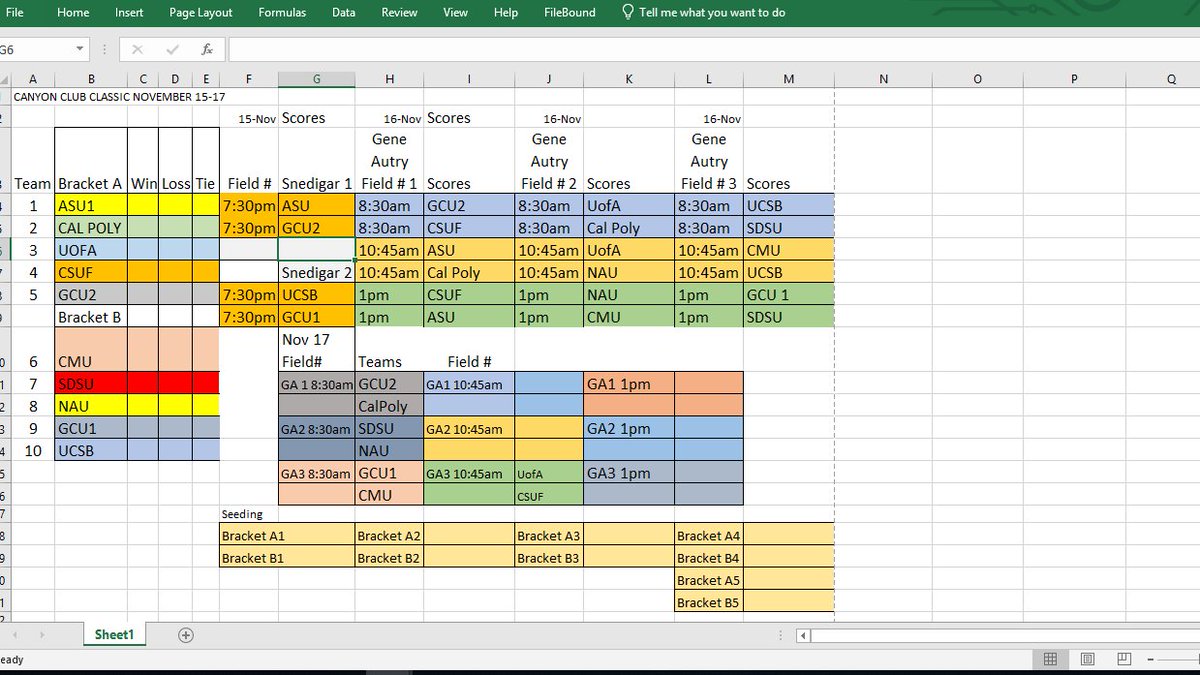Click the previous sheet navigation arrow
The image size is (1200, 675).
point(17,634)
